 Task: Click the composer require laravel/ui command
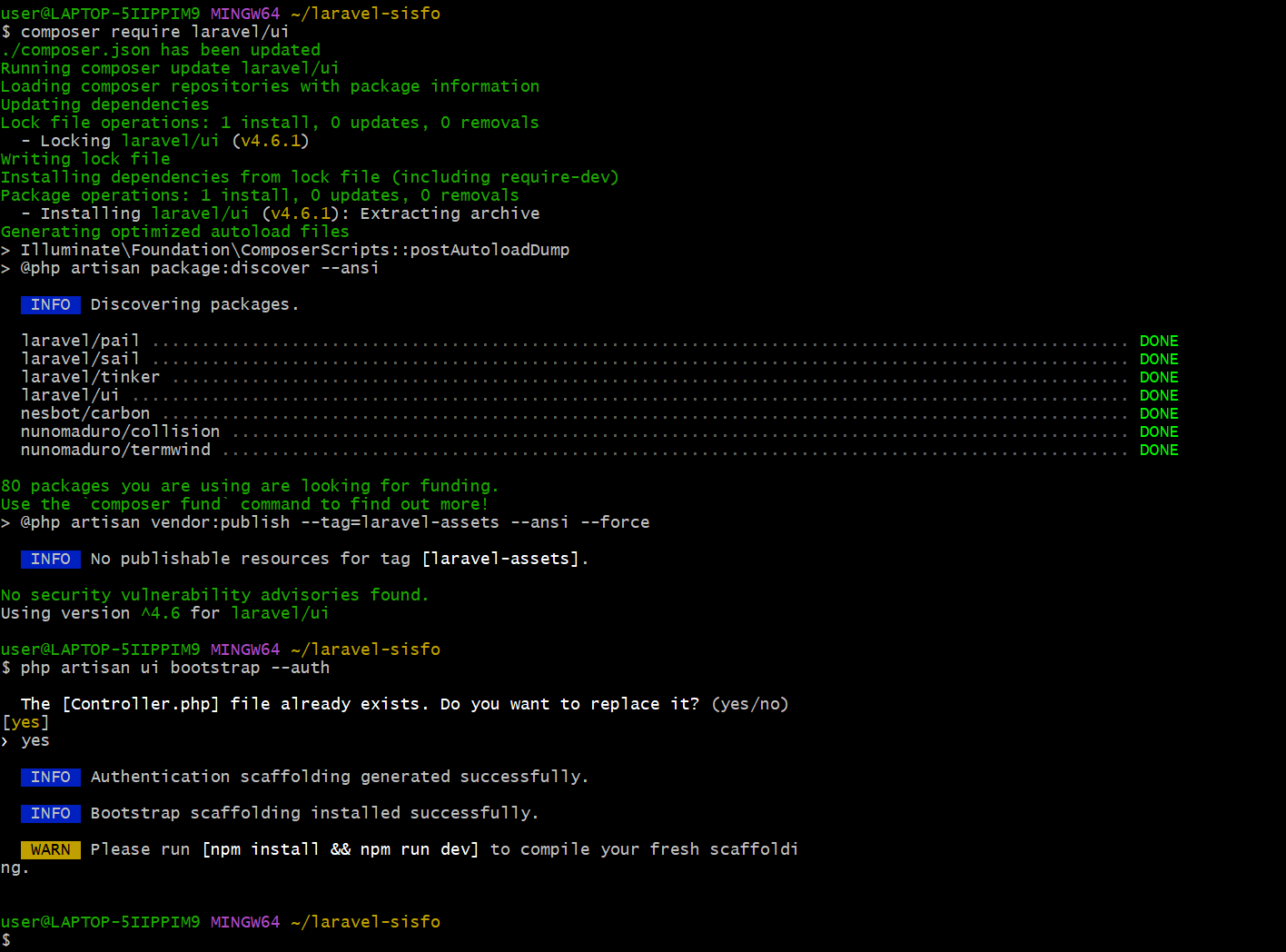click(154, 32)
